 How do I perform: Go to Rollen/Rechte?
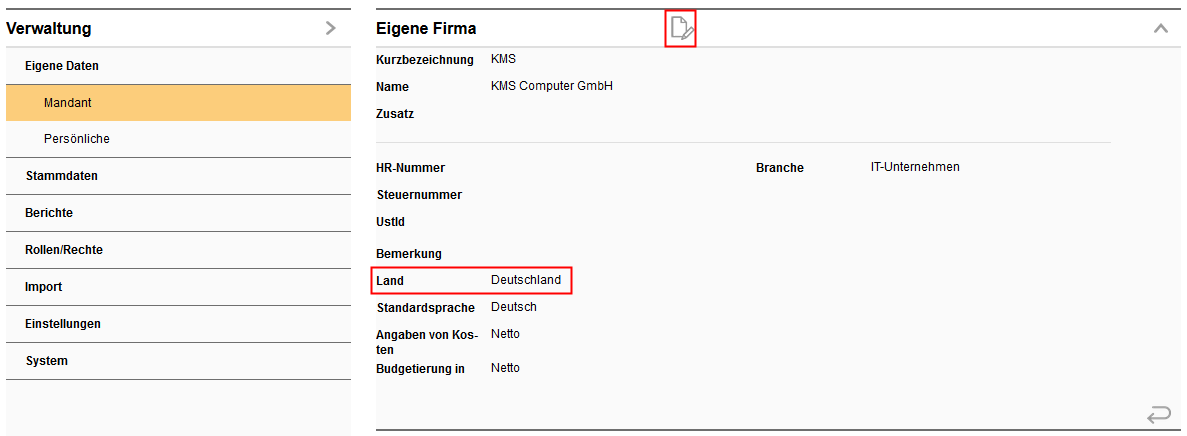point(64,250)
